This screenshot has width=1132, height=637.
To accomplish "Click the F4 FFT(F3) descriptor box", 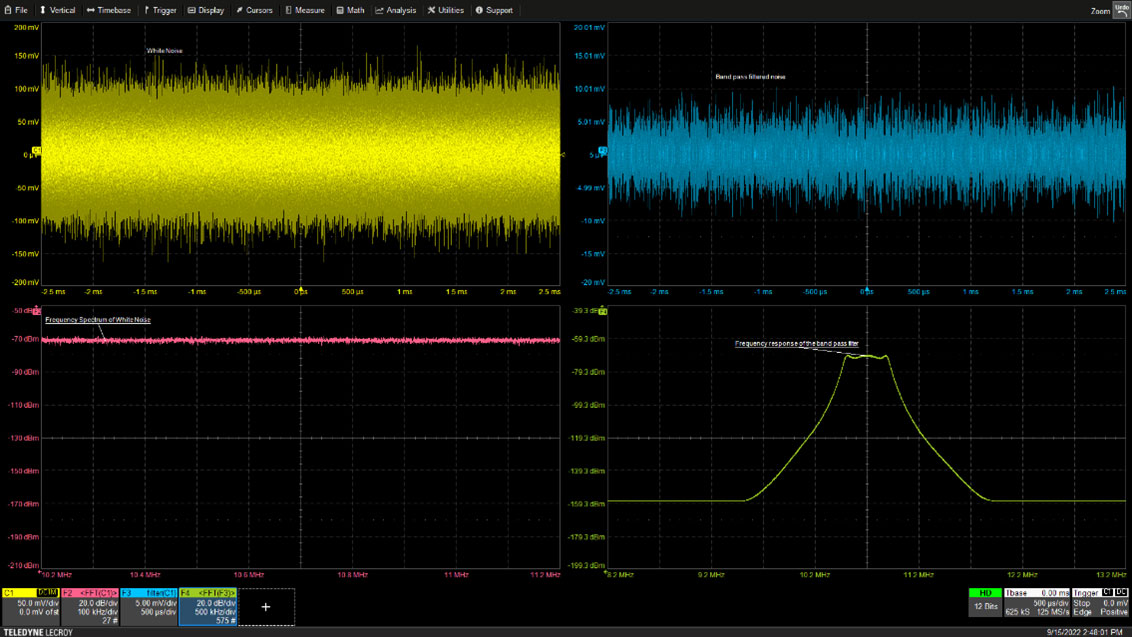I will tap(208, 606).
